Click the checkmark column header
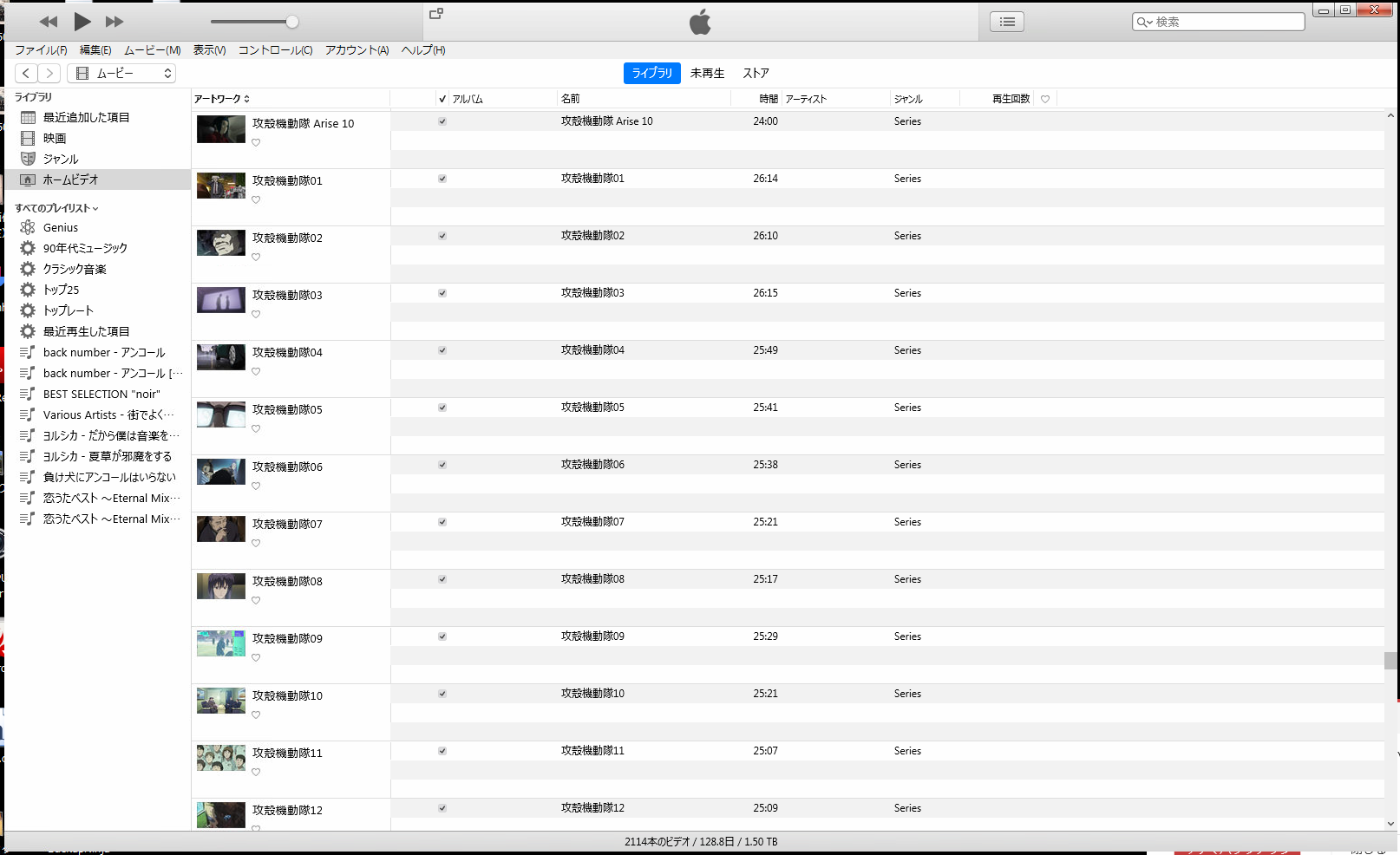Viewport: 1400px width, 855px height. 442,99
